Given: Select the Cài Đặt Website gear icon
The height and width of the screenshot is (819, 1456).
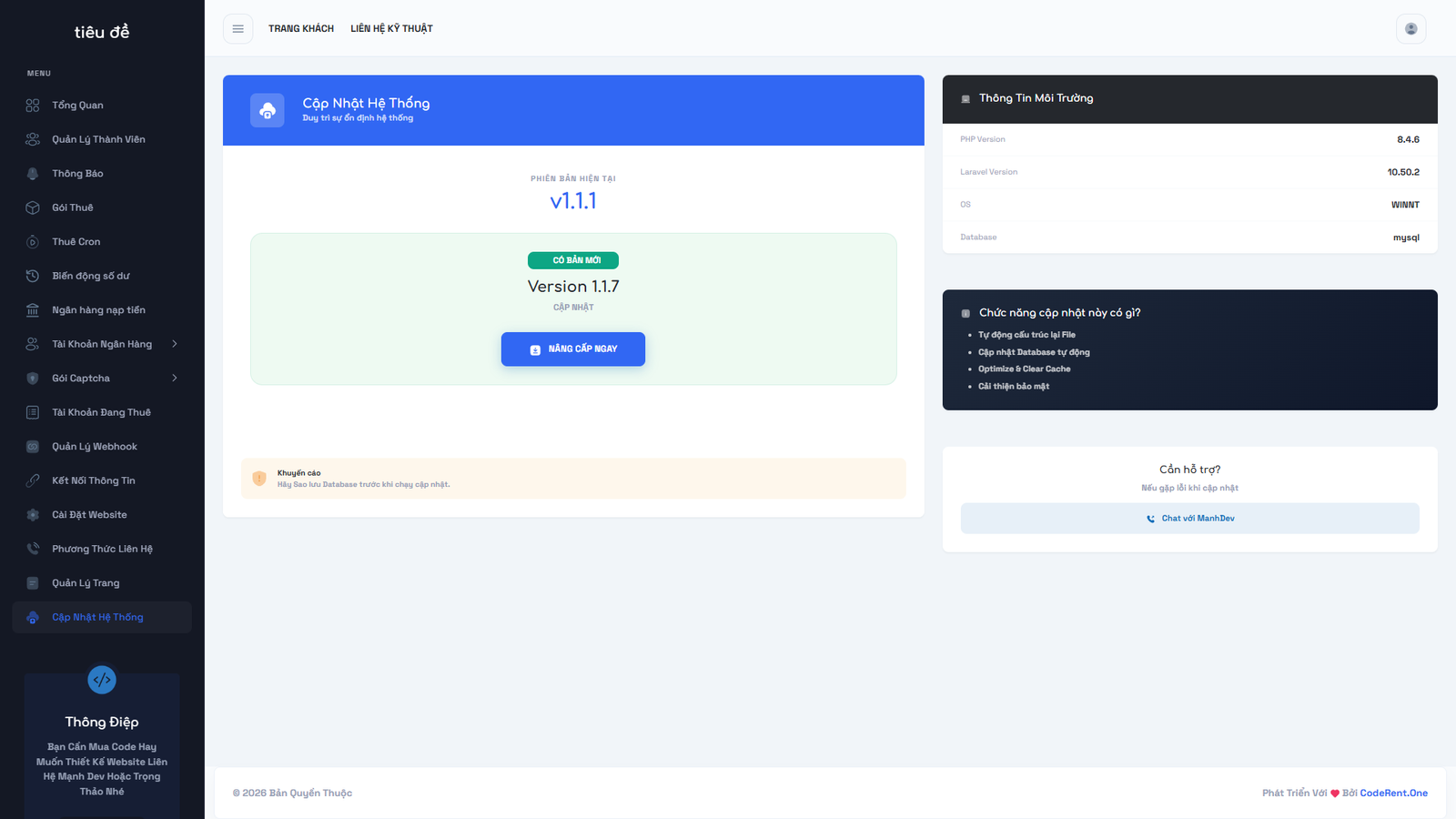Looking at the screenshot, I should click(x=32, y=514).
